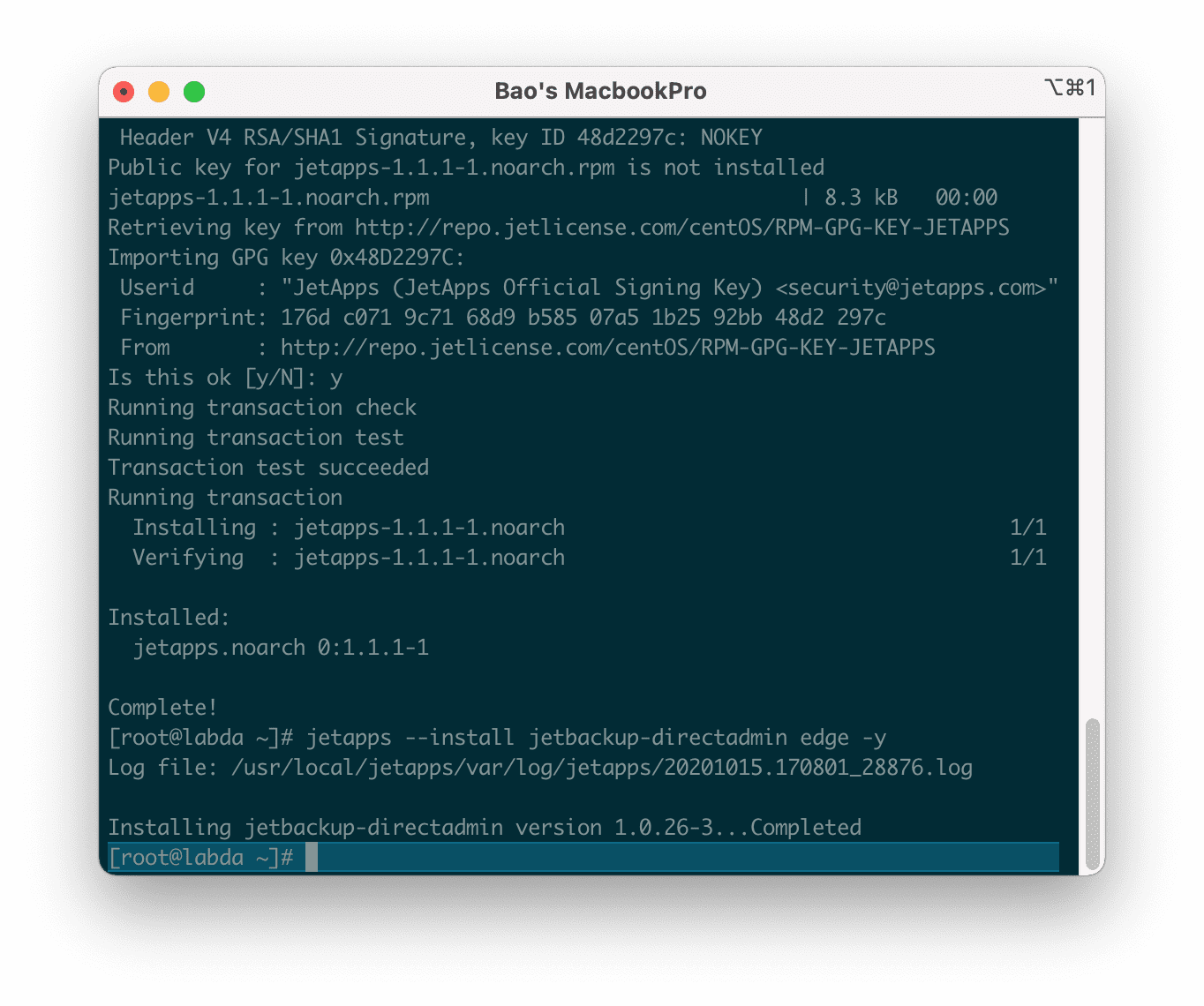Click the security@jetapps.com email address
1204x1006 pixels.
pos(909,287)
